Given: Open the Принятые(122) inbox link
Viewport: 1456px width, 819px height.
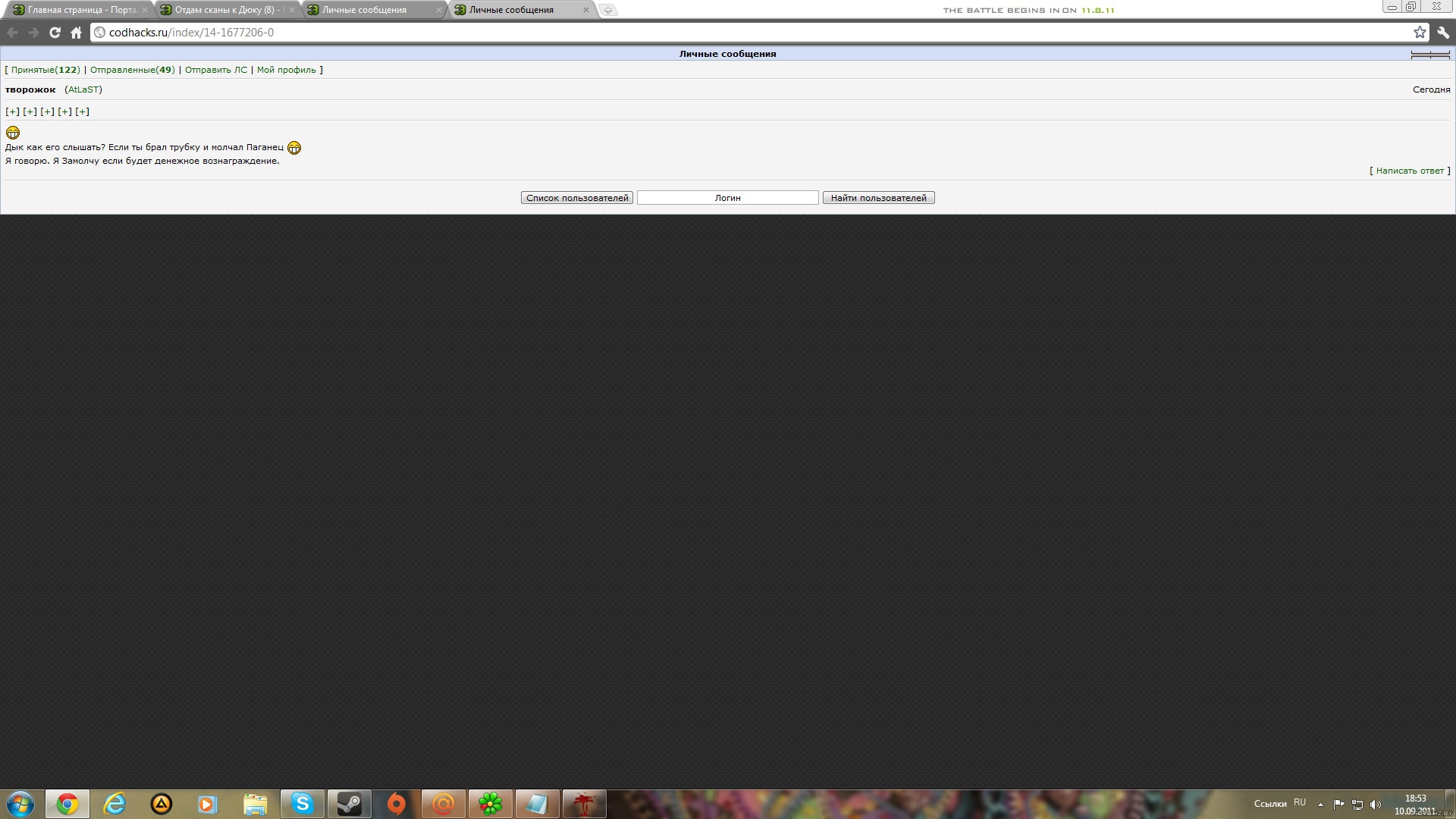Looking at the screenshot, I should coord(45,70).
